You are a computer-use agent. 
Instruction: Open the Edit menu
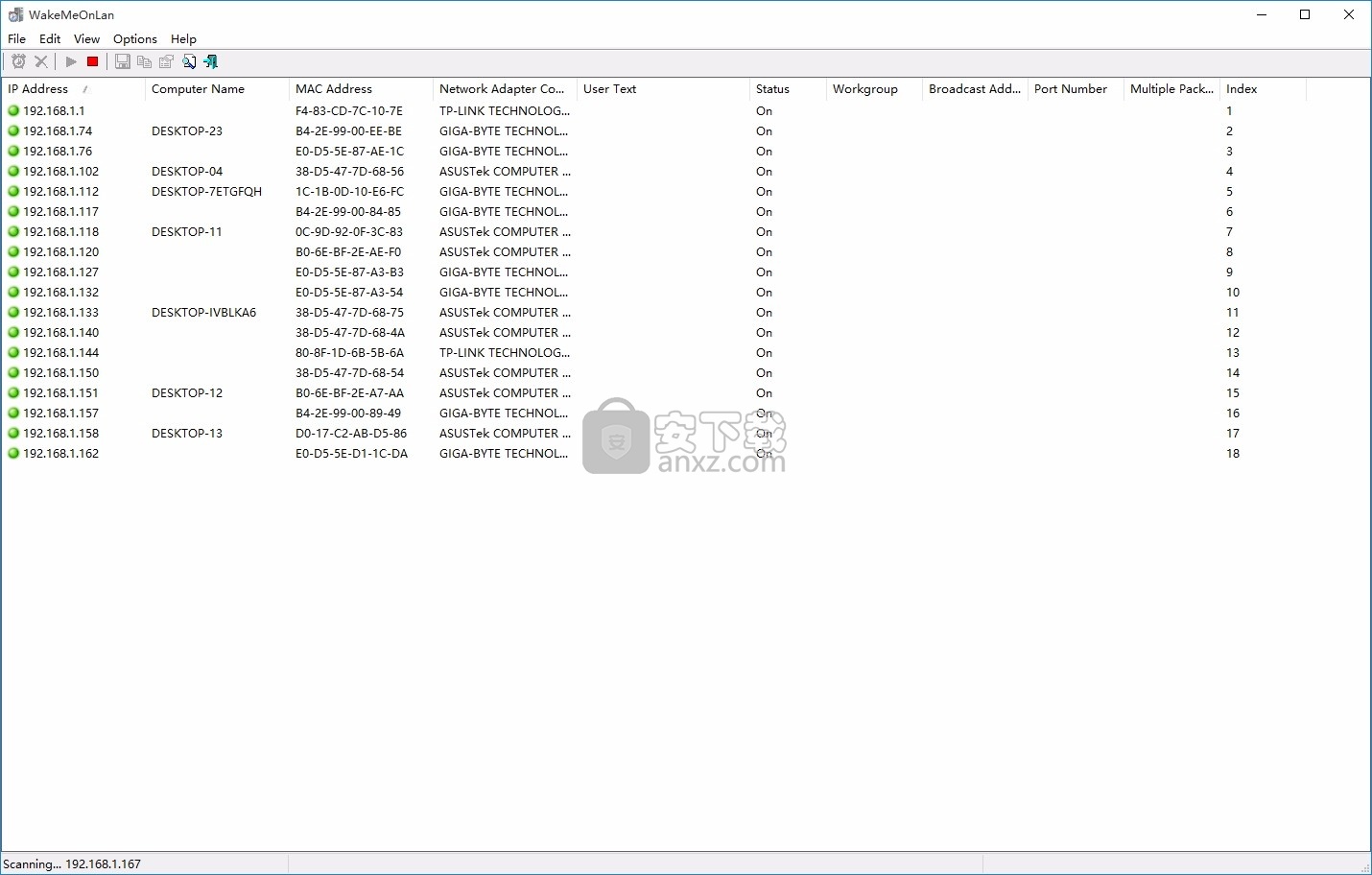coord(50,38)
